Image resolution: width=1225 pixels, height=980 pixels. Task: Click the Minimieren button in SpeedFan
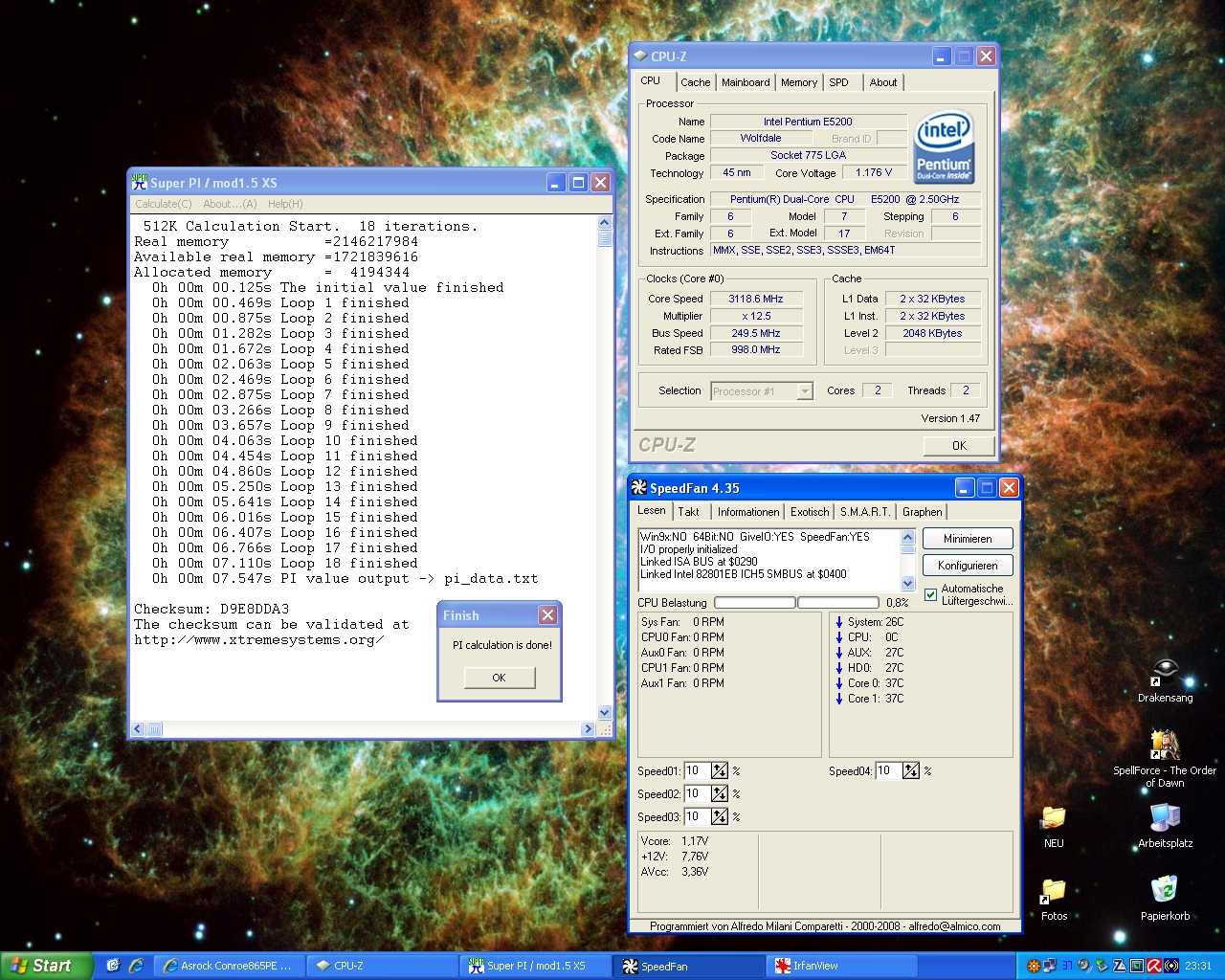(968, 539)
